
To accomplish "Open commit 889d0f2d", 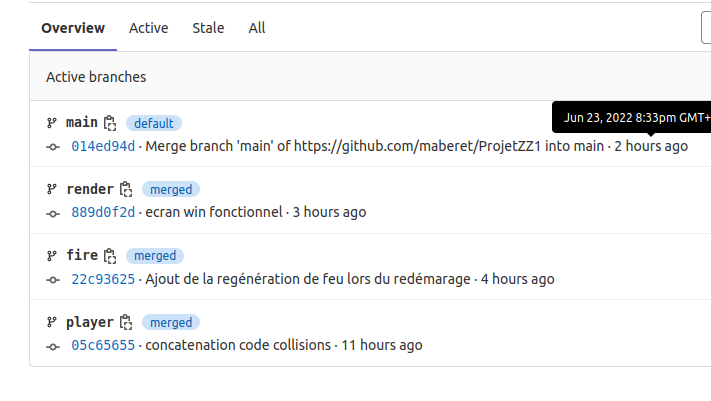I will tap(103, 212).
